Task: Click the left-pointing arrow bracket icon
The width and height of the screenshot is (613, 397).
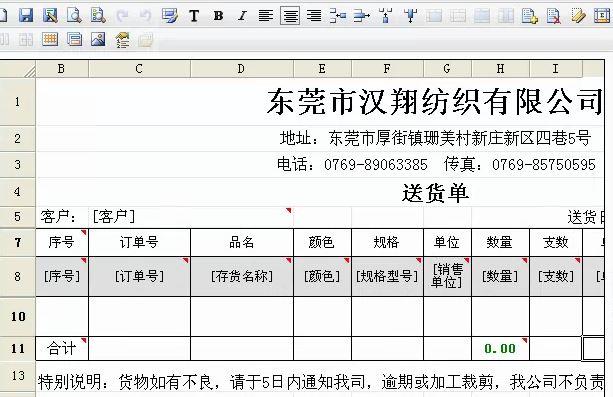Action: click(338, 16)
